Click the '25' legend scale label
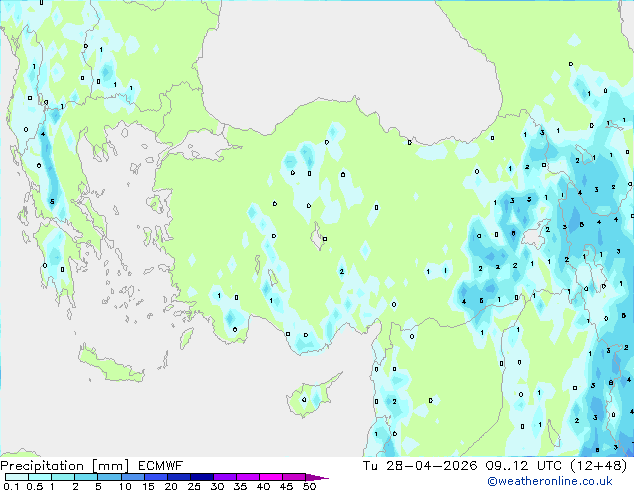 coord(194,486)
